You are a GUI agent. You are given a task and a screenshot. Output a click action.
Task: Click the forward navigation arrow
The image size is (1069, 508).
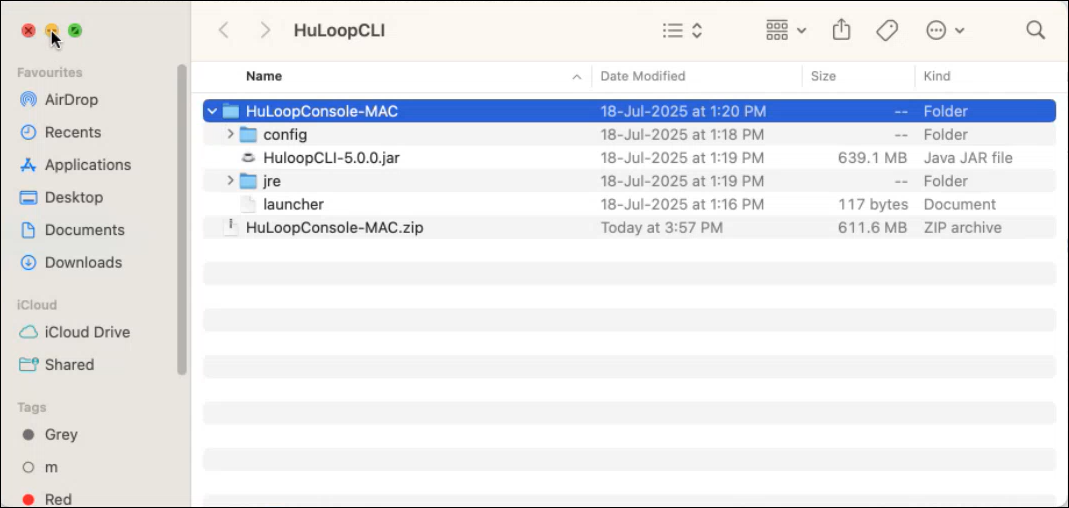click(x=265, y=30)
